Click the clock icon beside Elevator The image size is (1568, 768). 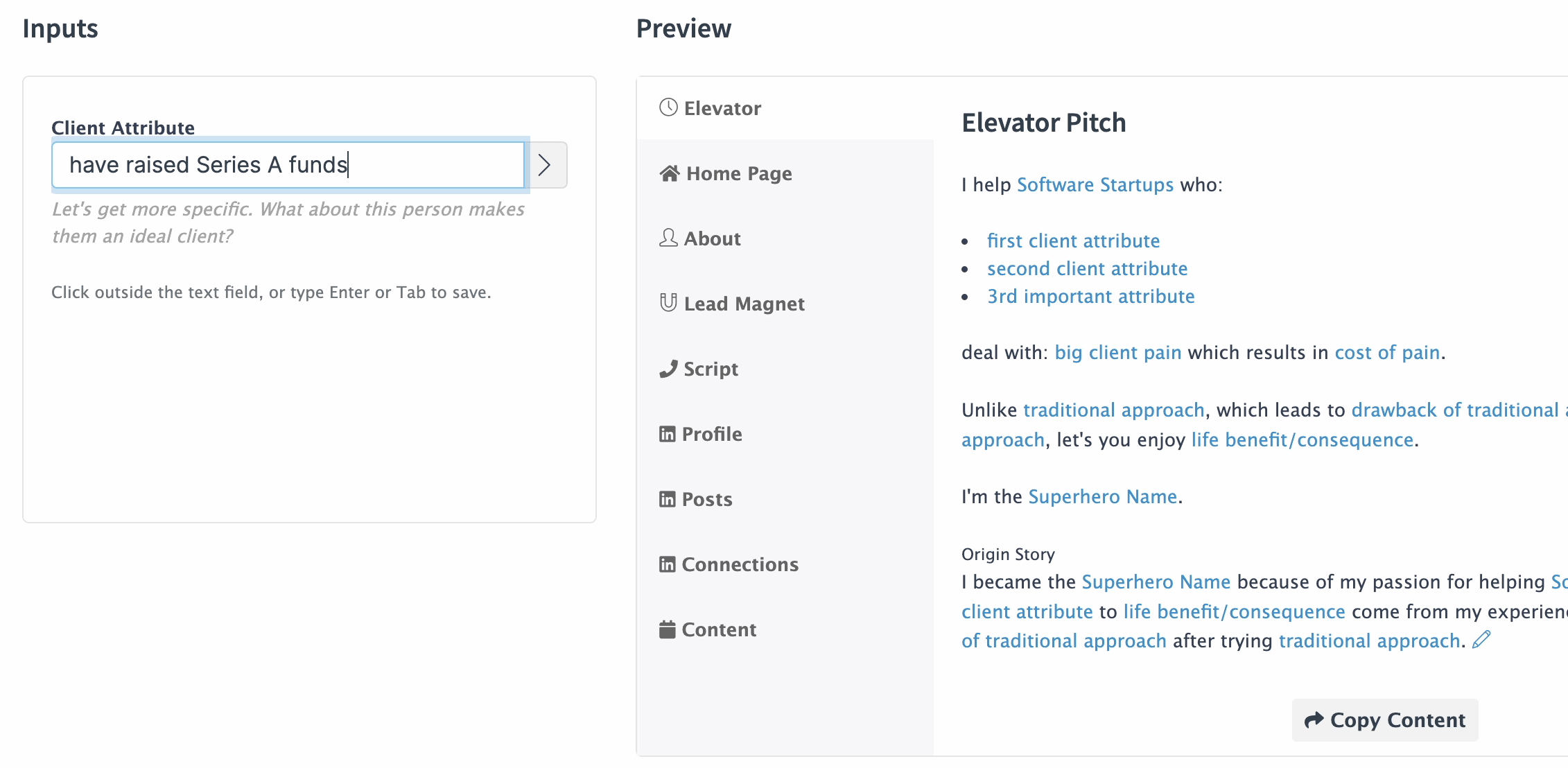point(668,107)
